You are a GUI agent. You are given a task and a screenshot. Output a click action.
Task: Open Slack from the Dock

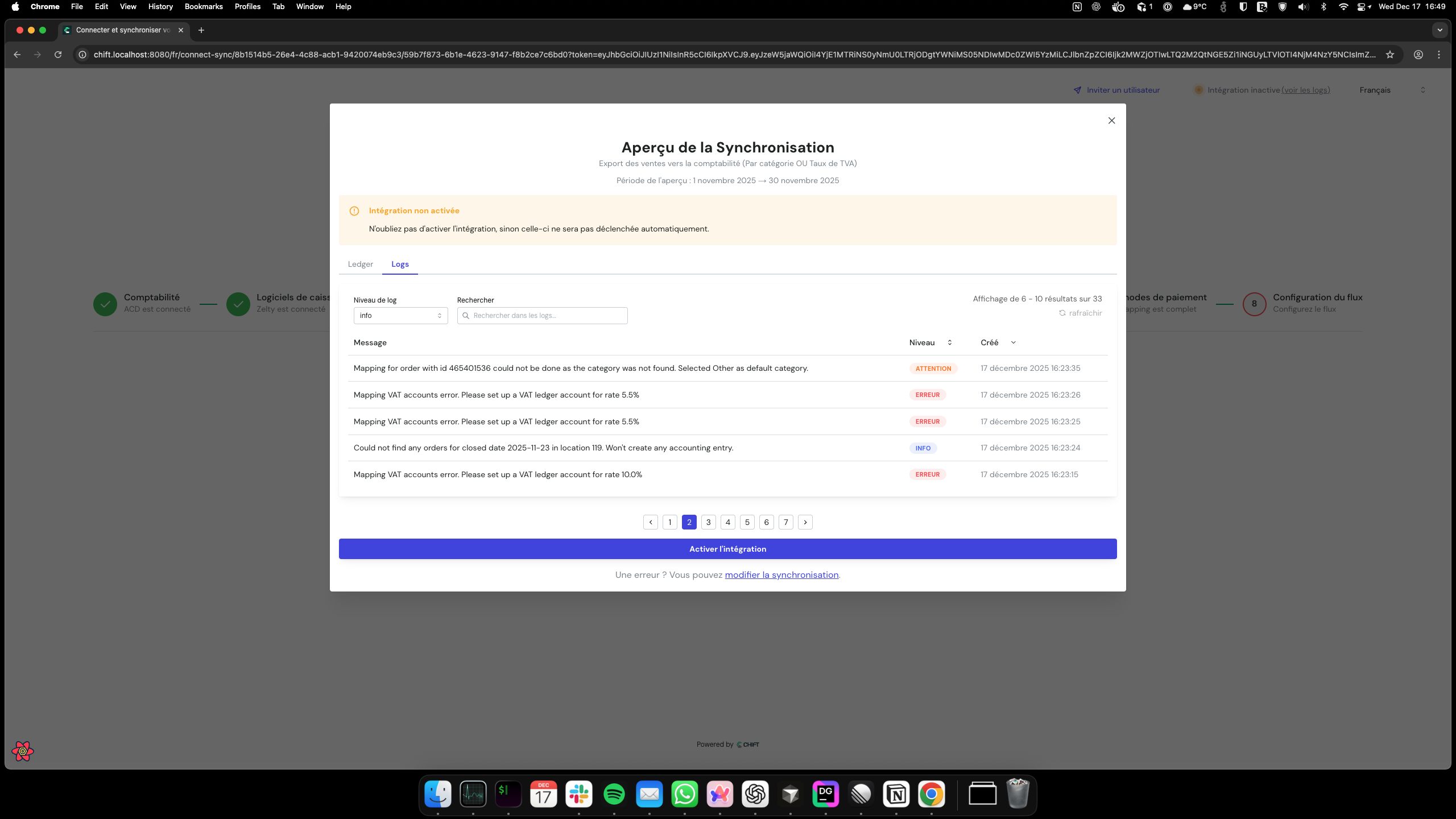coord(578,794)
